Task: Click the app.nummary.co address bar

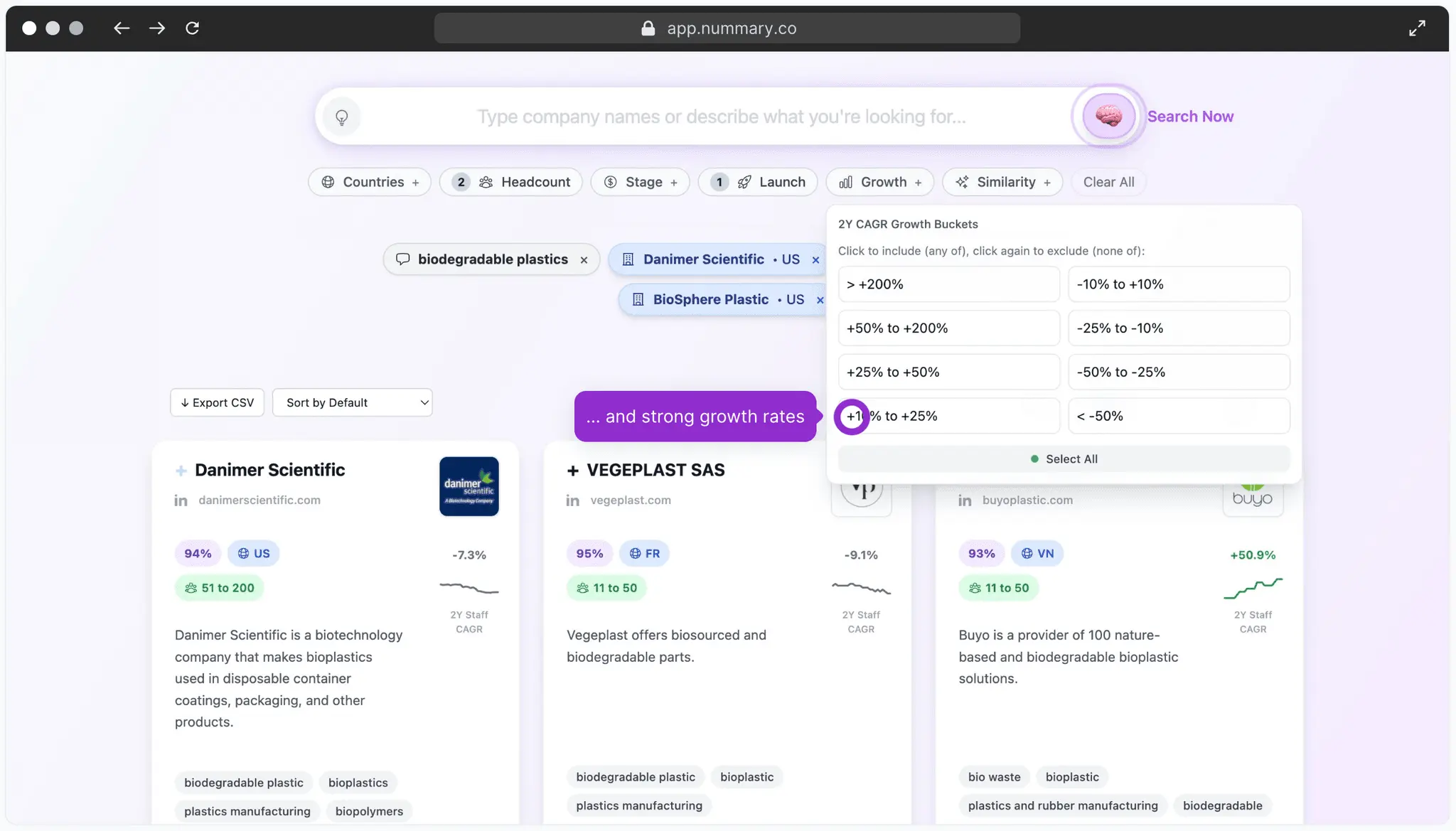Action: tap(727, 28)
